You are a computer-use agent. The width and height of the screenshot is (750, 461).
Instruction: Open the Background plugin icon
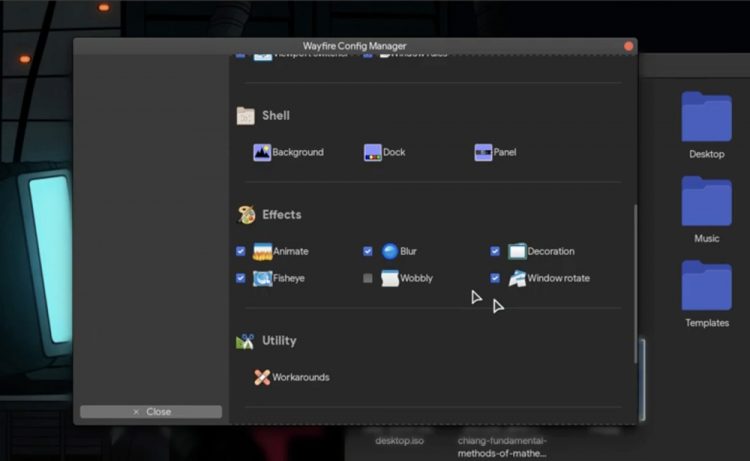pos(262,153)
